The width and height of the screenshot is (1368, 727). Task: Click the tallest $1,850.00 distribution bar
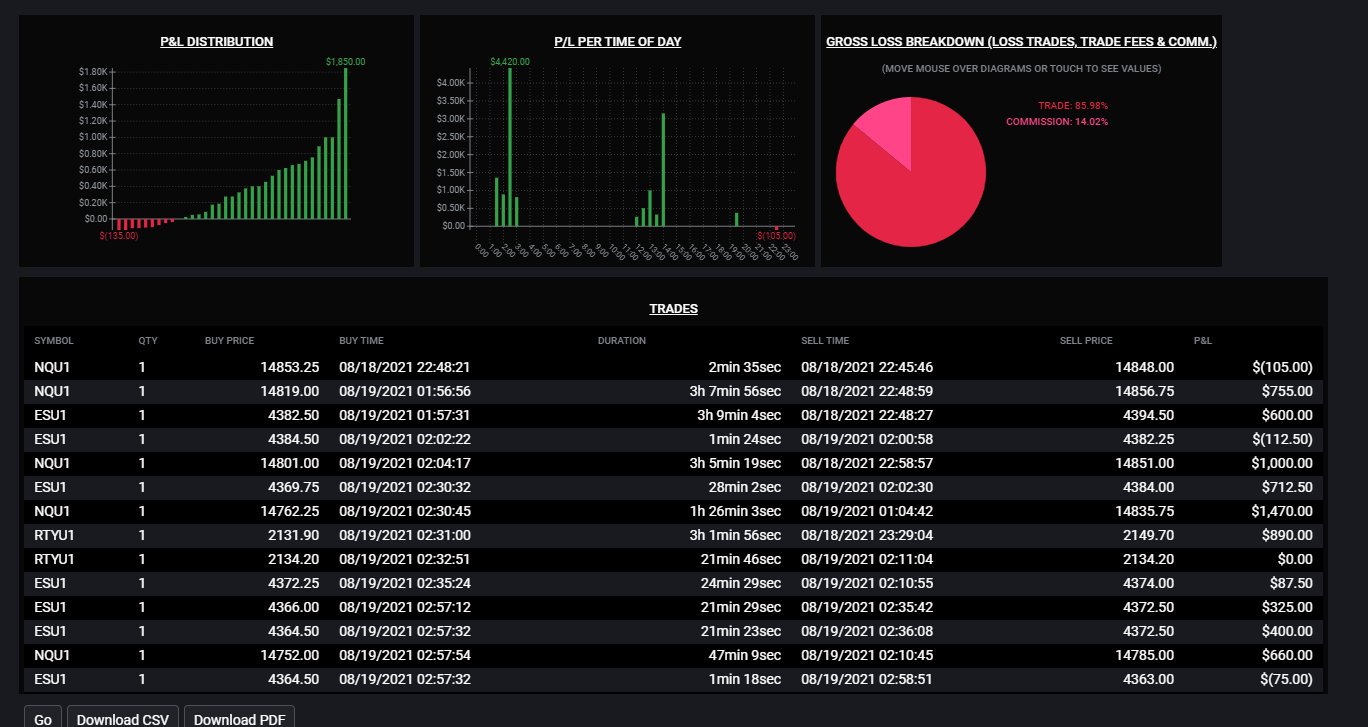[346, 143]
